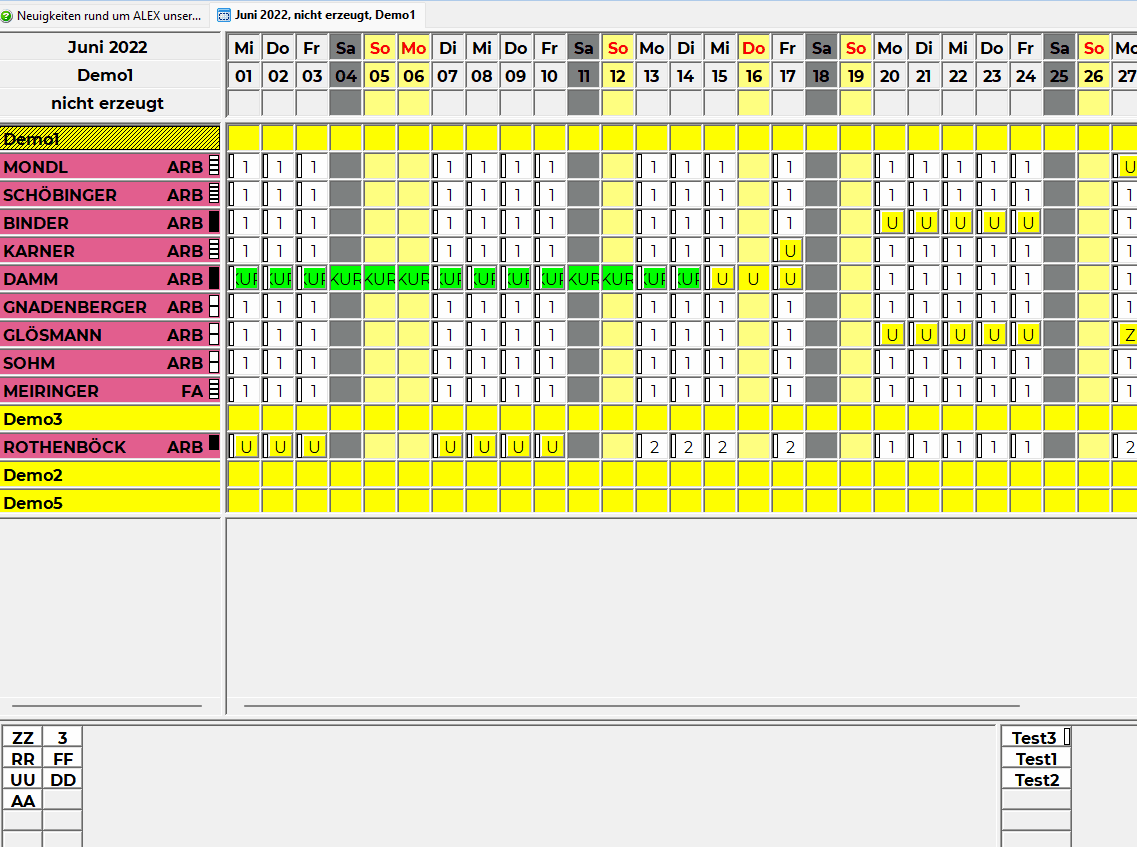The width and height of the screenshot is (1137, 847).
Task: Click the striped status indicator beside MONDL
Action: click(x=213, y=167)
